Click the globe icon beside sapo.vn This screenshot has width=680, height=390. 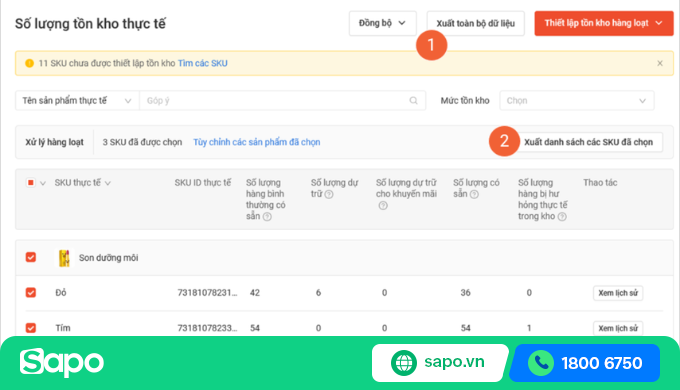404,363
